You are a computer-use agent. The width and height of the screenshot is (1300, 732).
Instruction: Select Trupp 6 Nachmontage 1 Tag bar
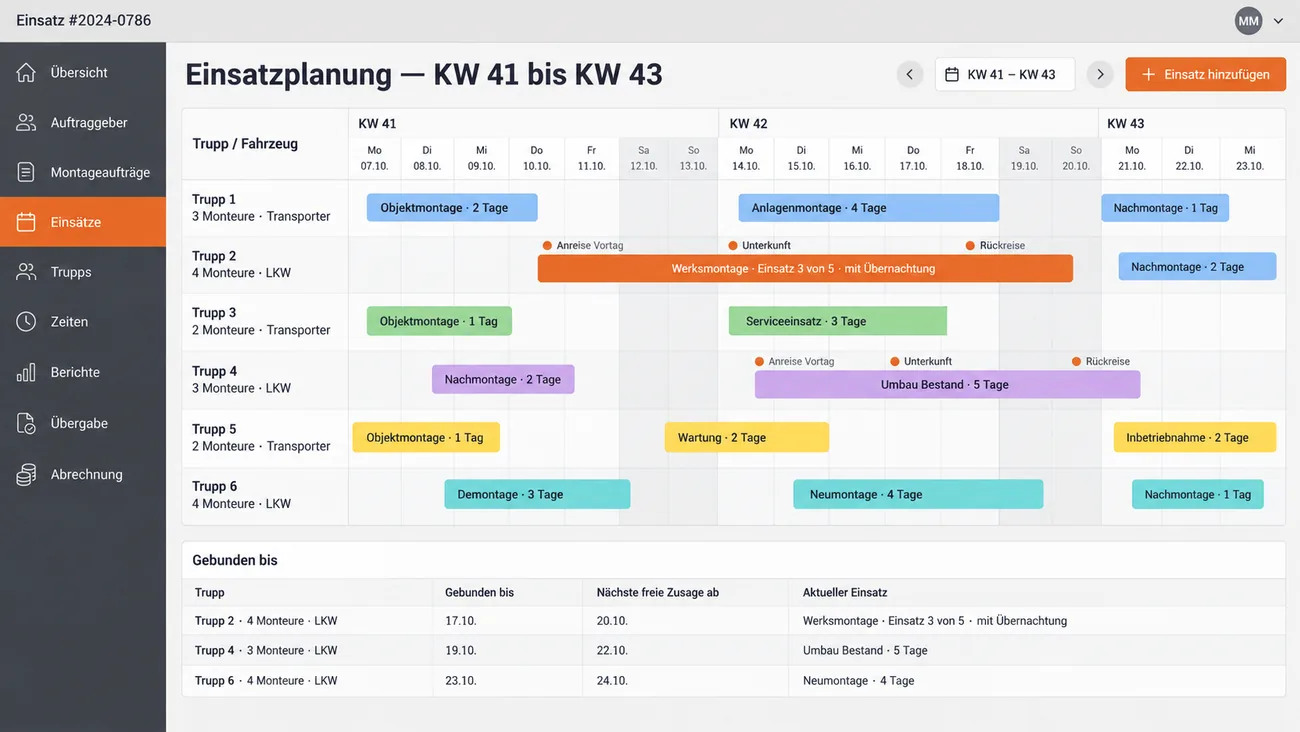point(1197,494)
